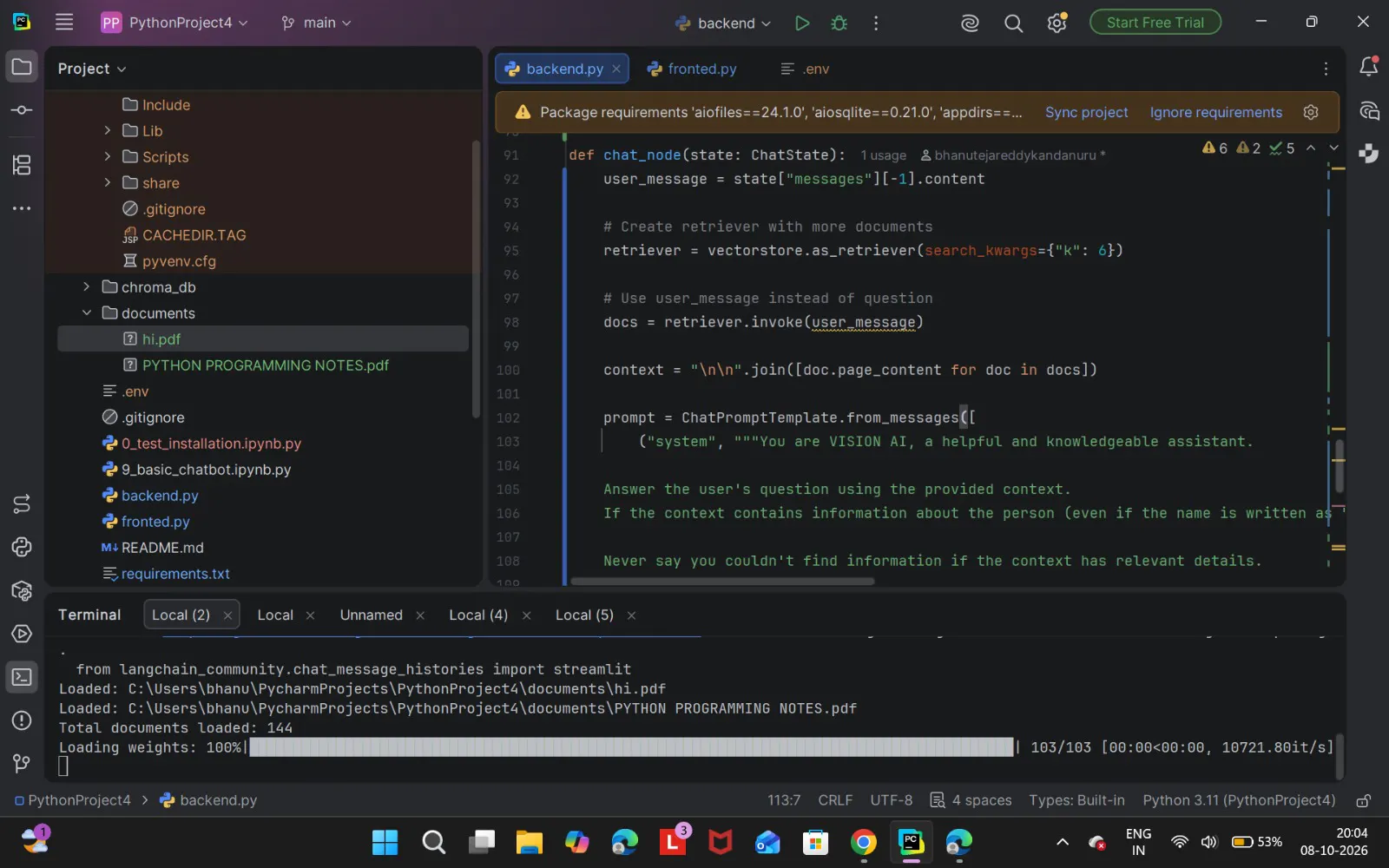
Task: Open Search Everywhere magnifier
Action: click(x=1013, y=23)
